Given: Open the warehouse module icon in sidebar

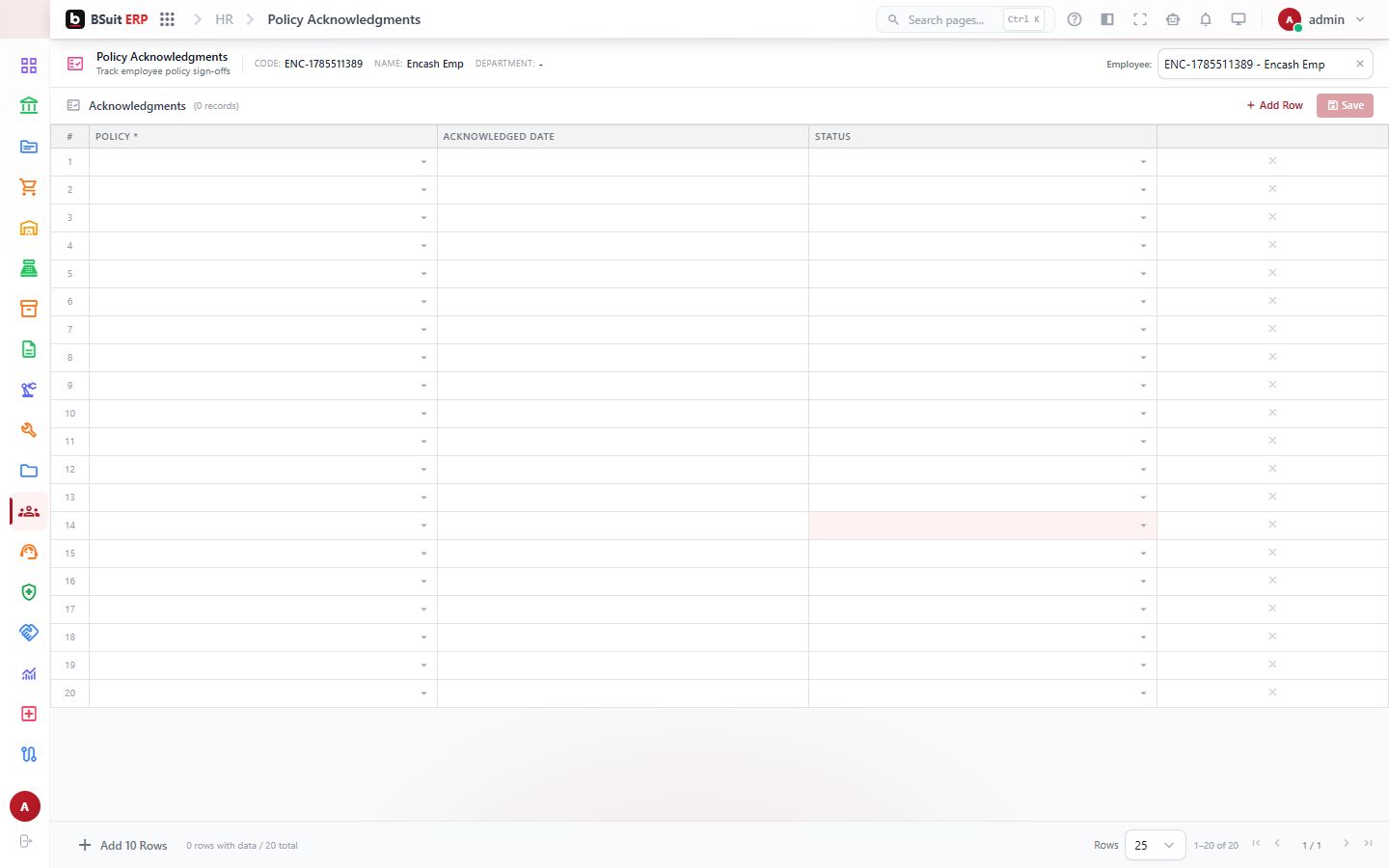Looking at the screenshot, I should [x=29, y=228].
